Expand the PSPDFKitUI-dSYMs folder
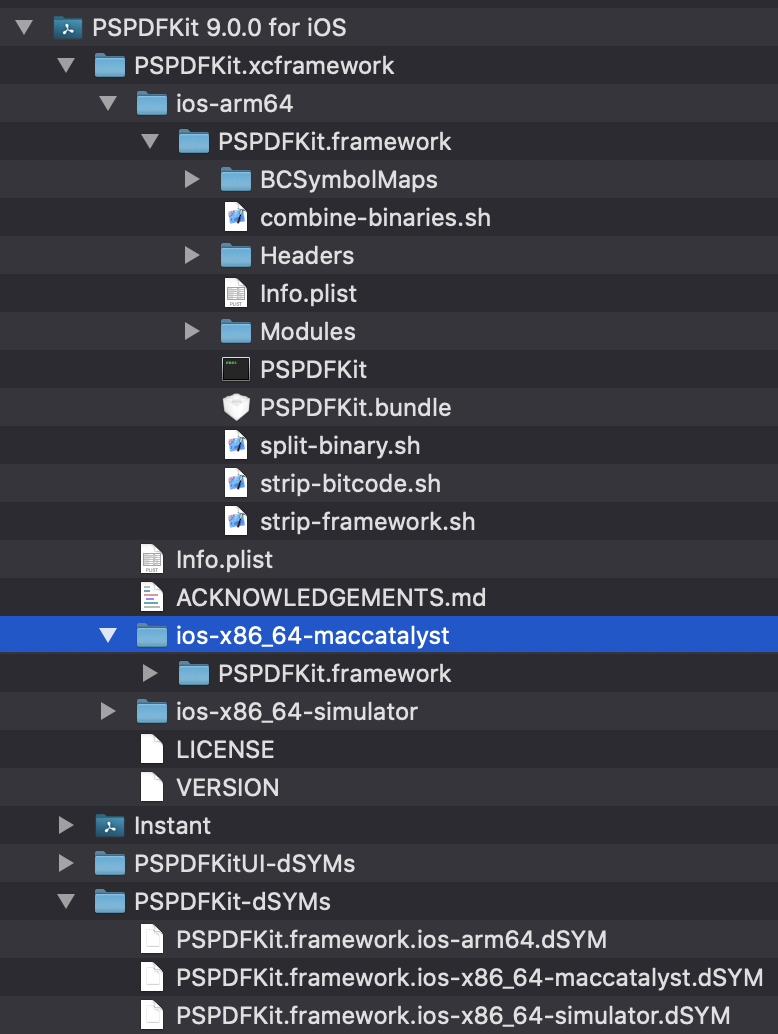Viewport: 778px width, 1034px height. tap(66, 863)
